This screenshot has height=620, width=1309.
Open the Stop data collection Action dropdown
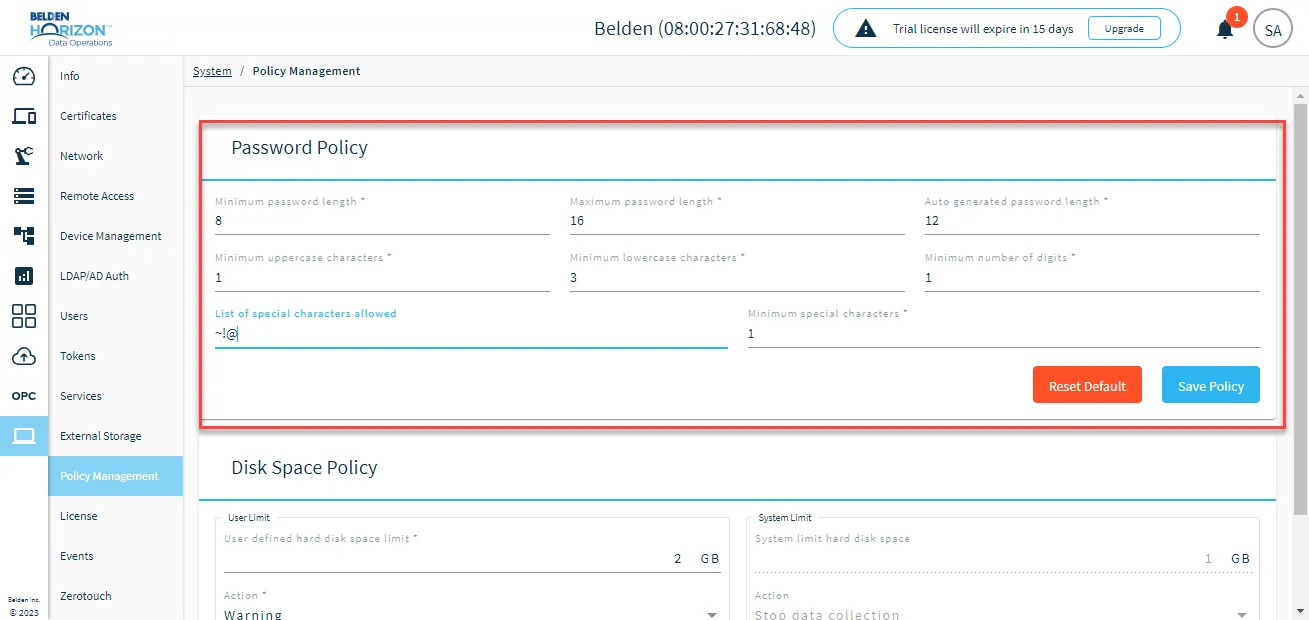click(1002, 615)
